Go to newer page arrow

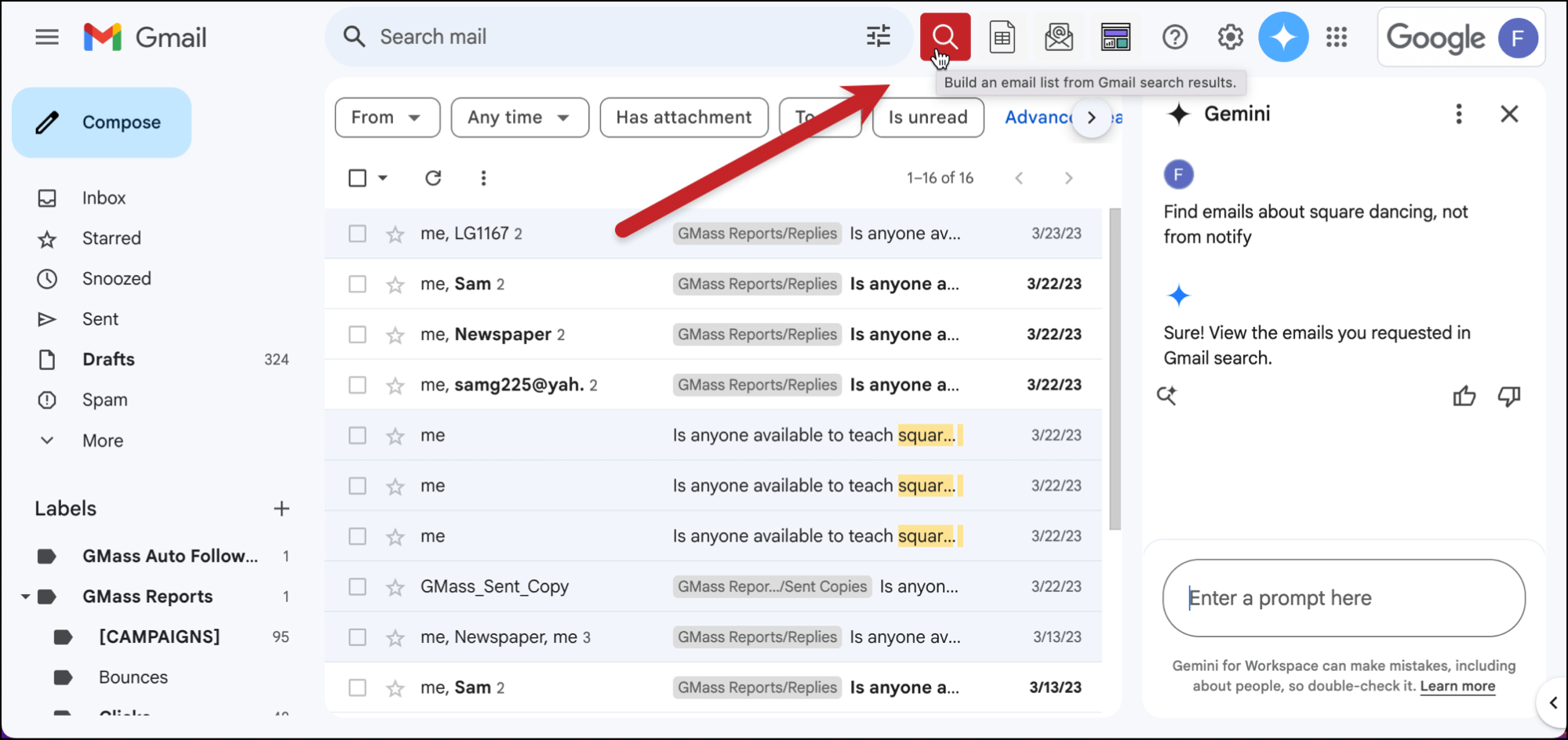click(x=1019, y=178)
